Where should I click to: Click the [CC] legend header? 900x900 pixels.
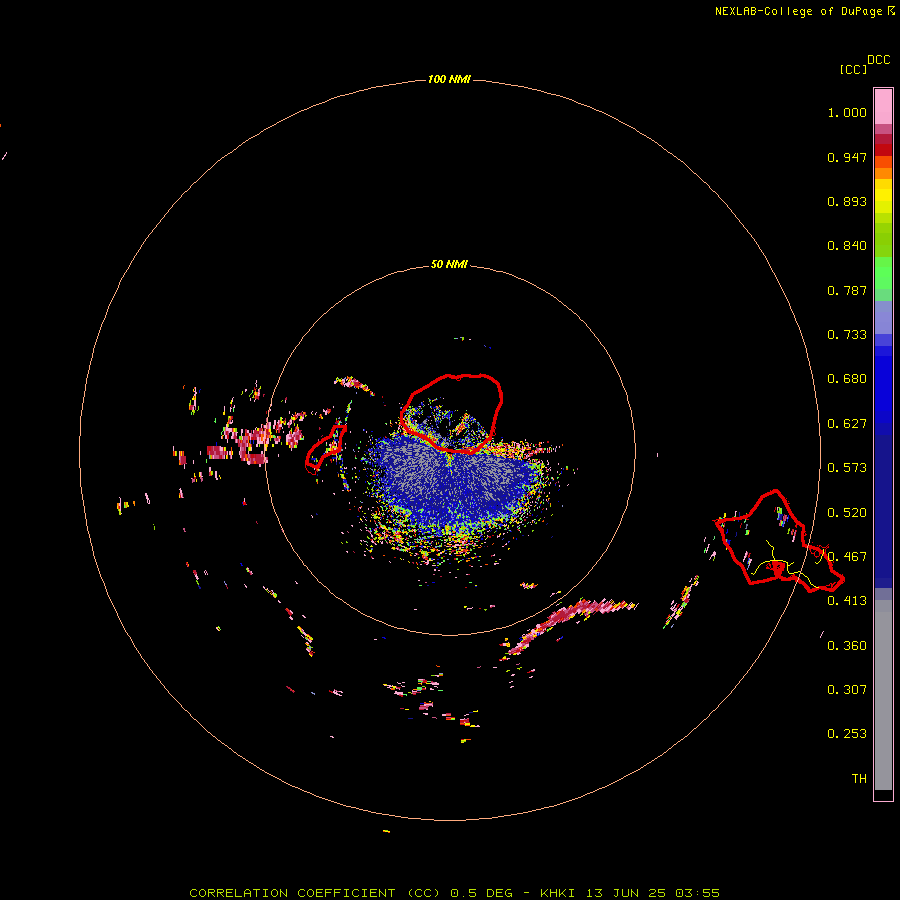(853, 69)
